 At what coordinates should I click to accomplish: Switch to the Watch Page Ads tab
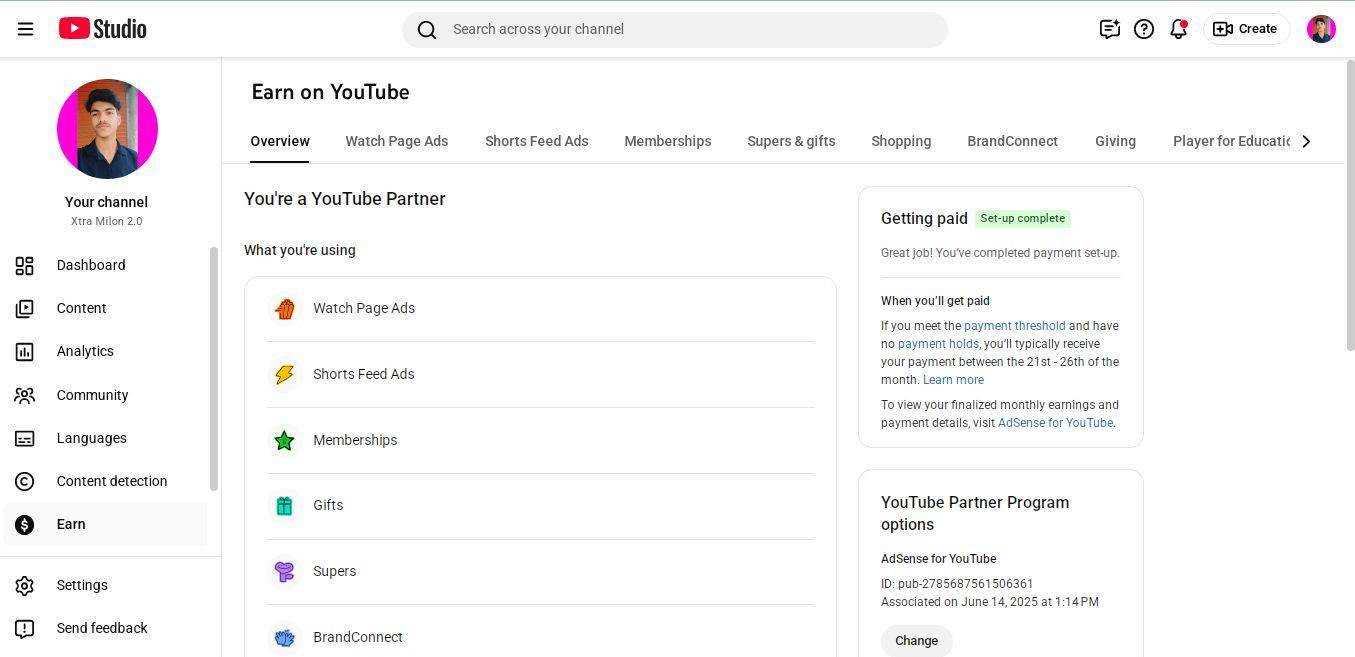coord(396,141)
